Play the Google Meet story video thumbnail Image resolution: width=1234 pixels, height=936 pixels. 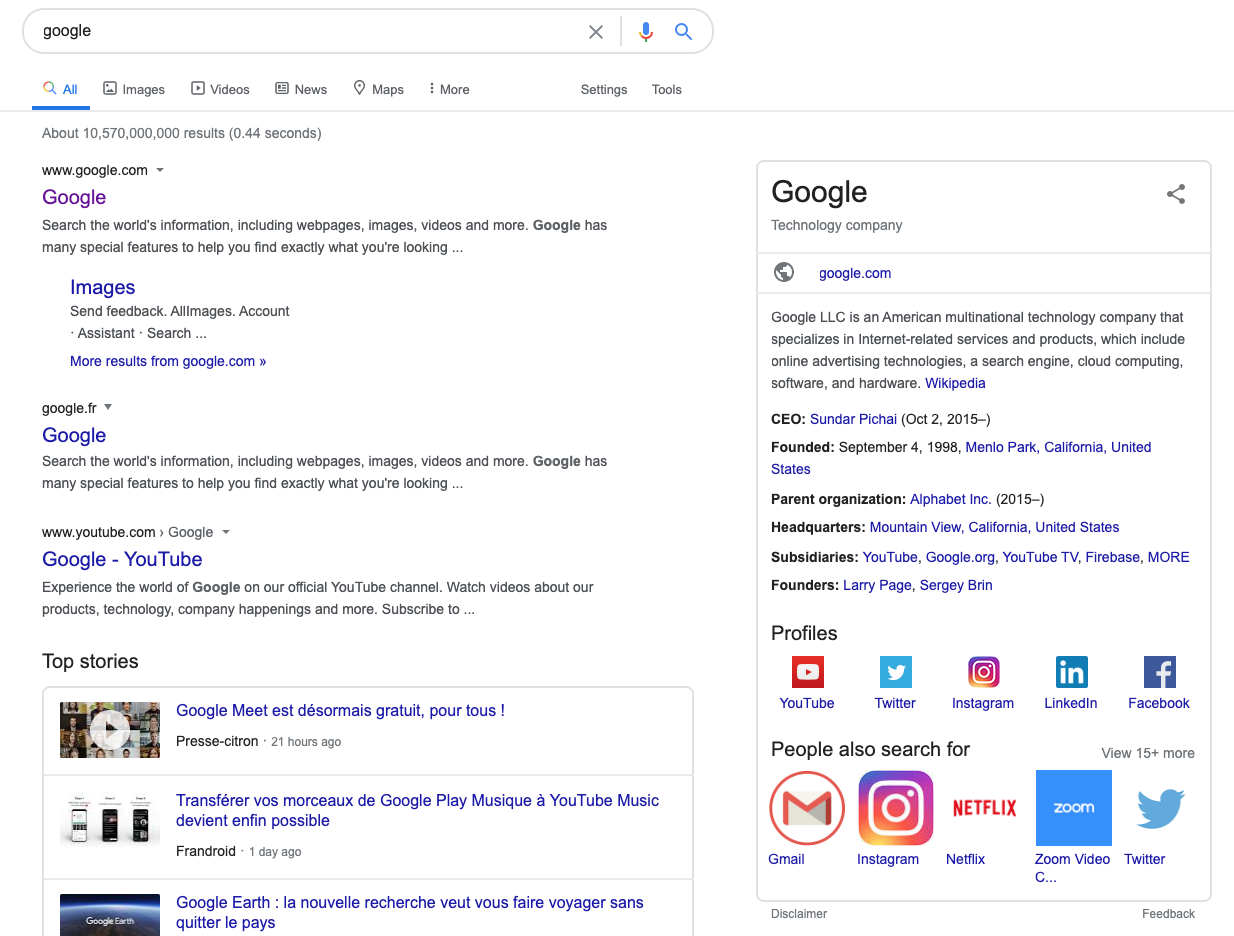[x=110, y=730]
